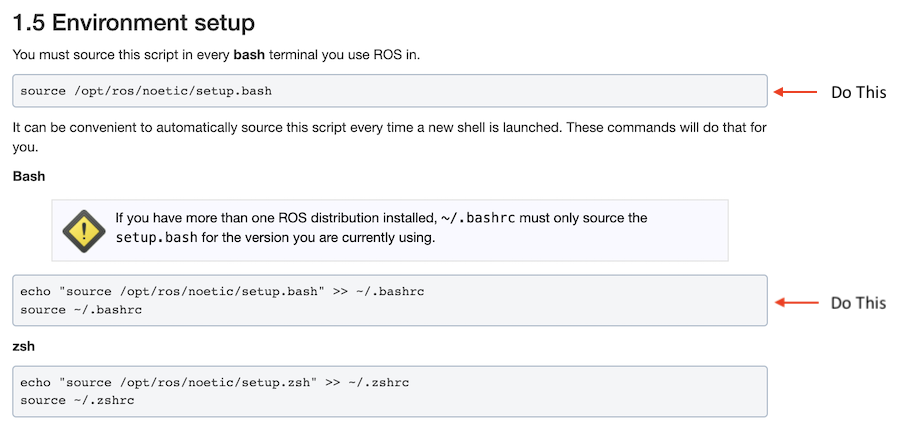This screenshot has width=900, height=434.
Task: Click the echo line ending in ">> ~/.zshrc"
Action: click(x=214, y=382)
